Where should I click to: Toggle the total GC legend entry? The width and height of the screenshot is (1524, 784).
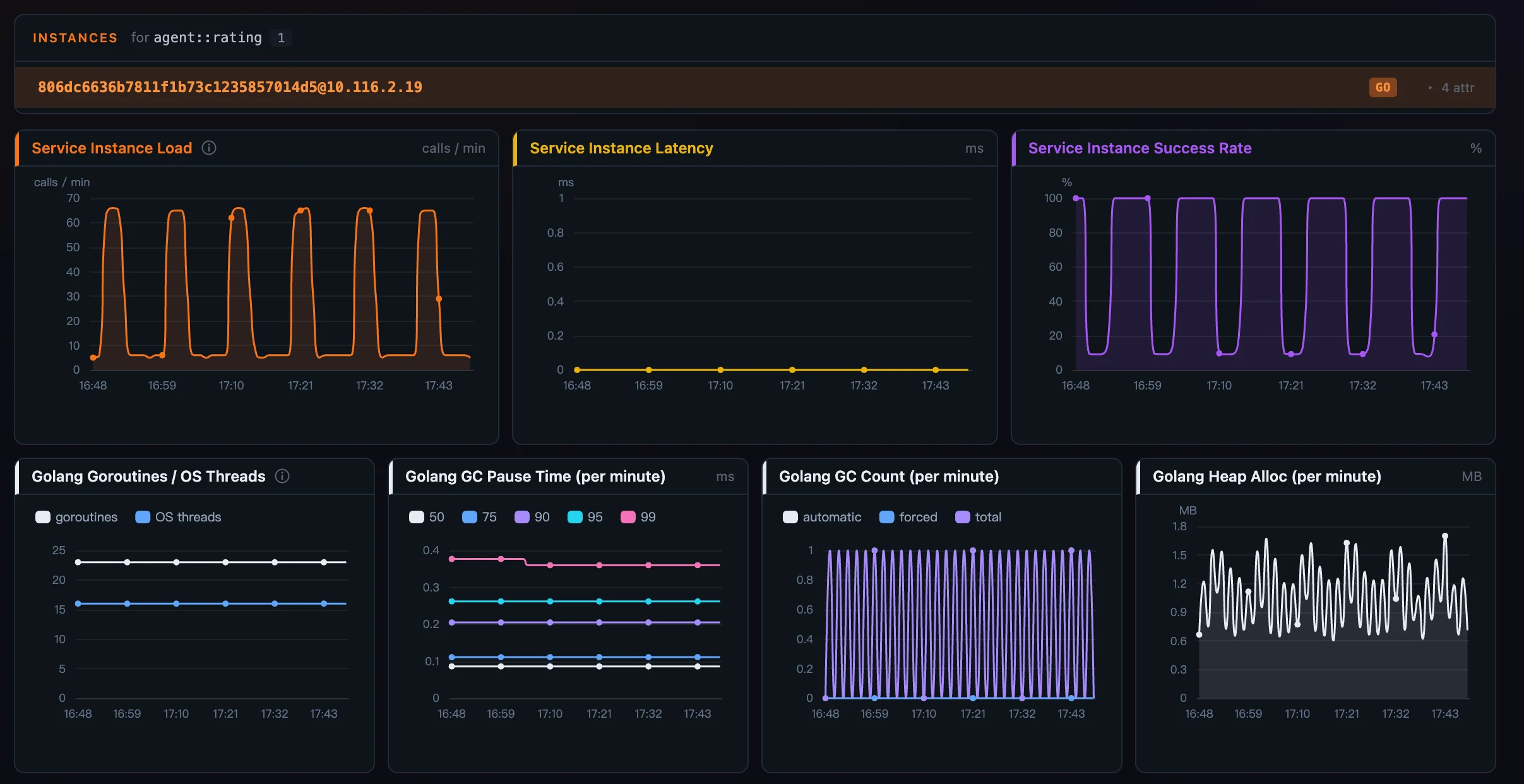tap(979, 517)
